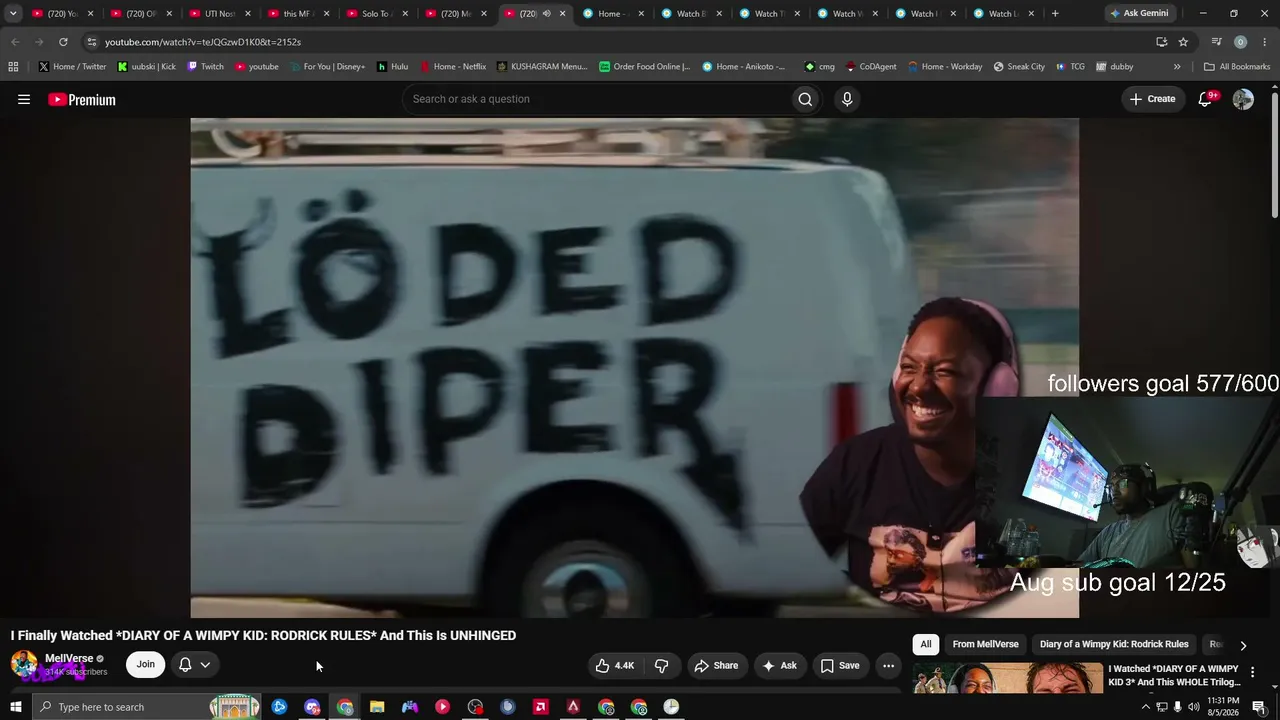This screenshot has height=720, width=1280.
Task: Open the Windows Start menu
Action: pos(16,707)
